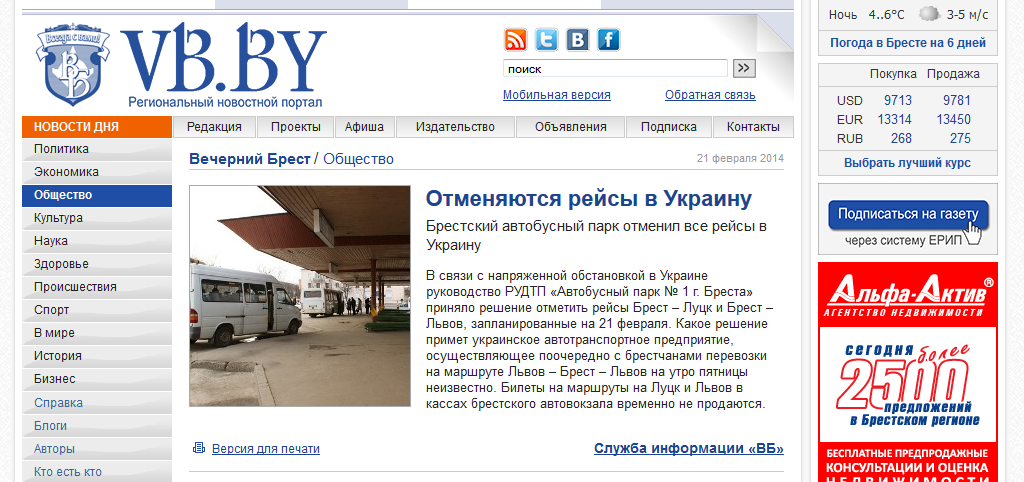Click the weather cloud icon
The height and width of the screenshot is (482, 1024).
tap(929, 14)
